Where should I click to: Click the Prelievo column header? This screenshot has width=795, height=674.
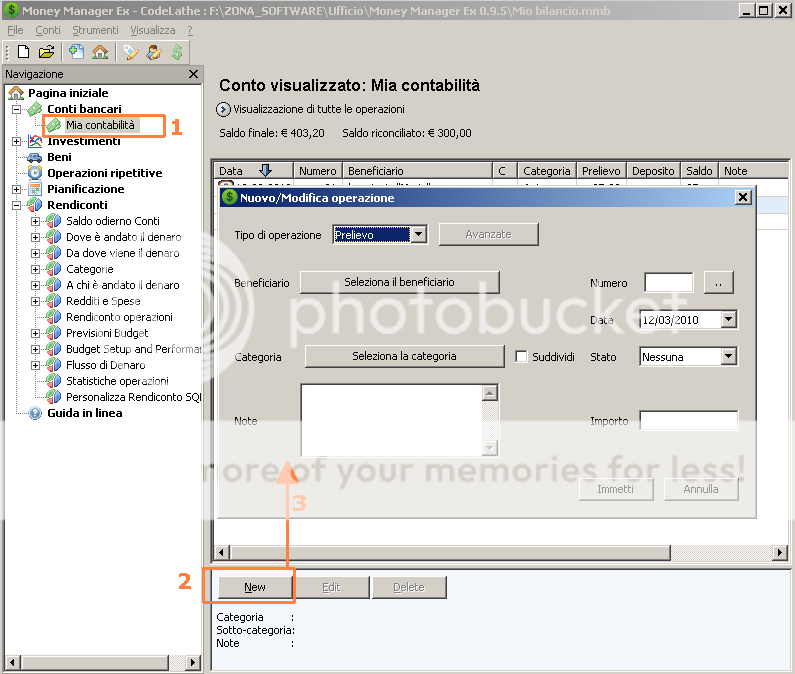(x=601, y=171)
